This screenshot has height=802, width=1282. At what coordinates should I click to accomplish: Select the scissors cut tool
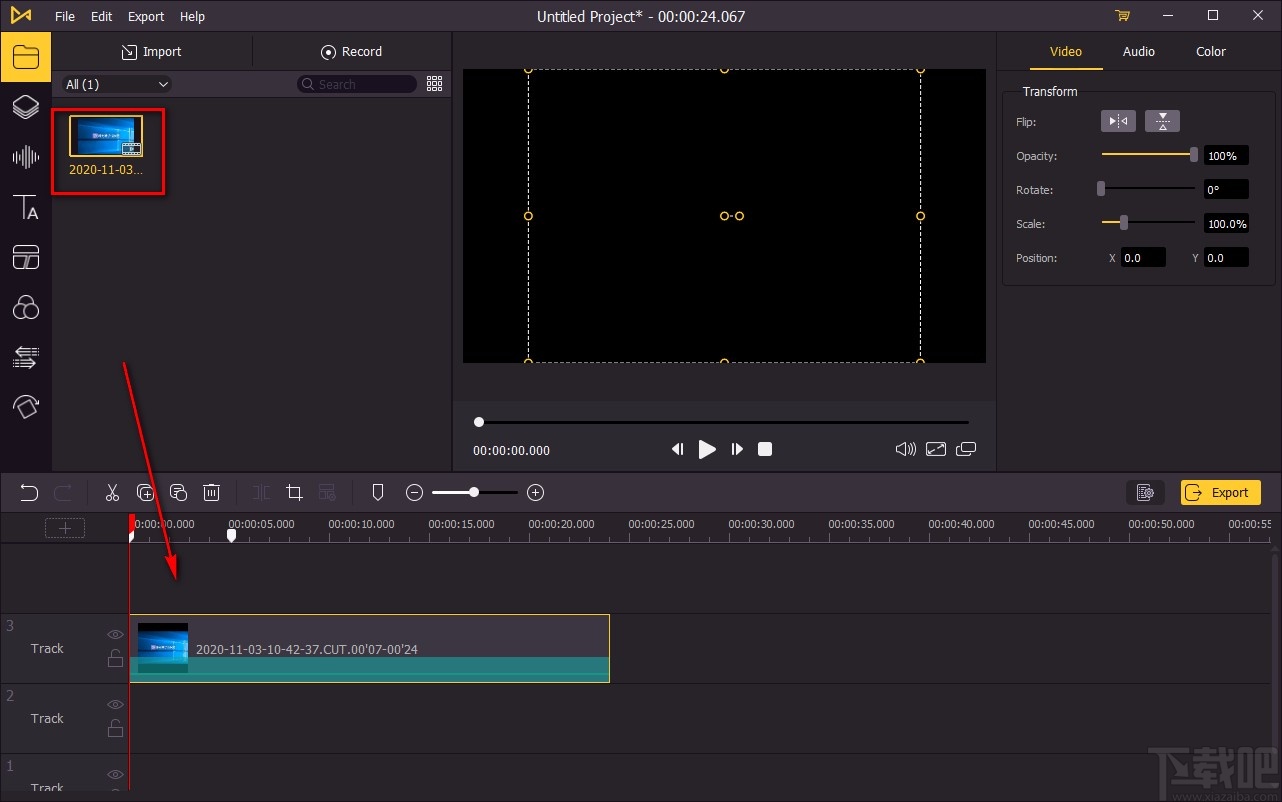point(112,492)
